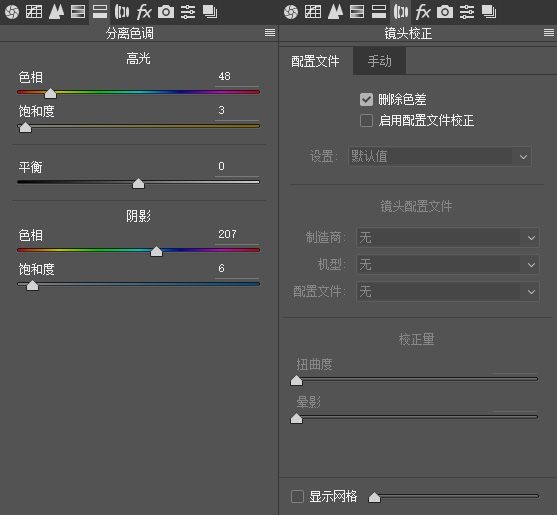Uncheck the 删除色差 checkbox

(366, 99)
